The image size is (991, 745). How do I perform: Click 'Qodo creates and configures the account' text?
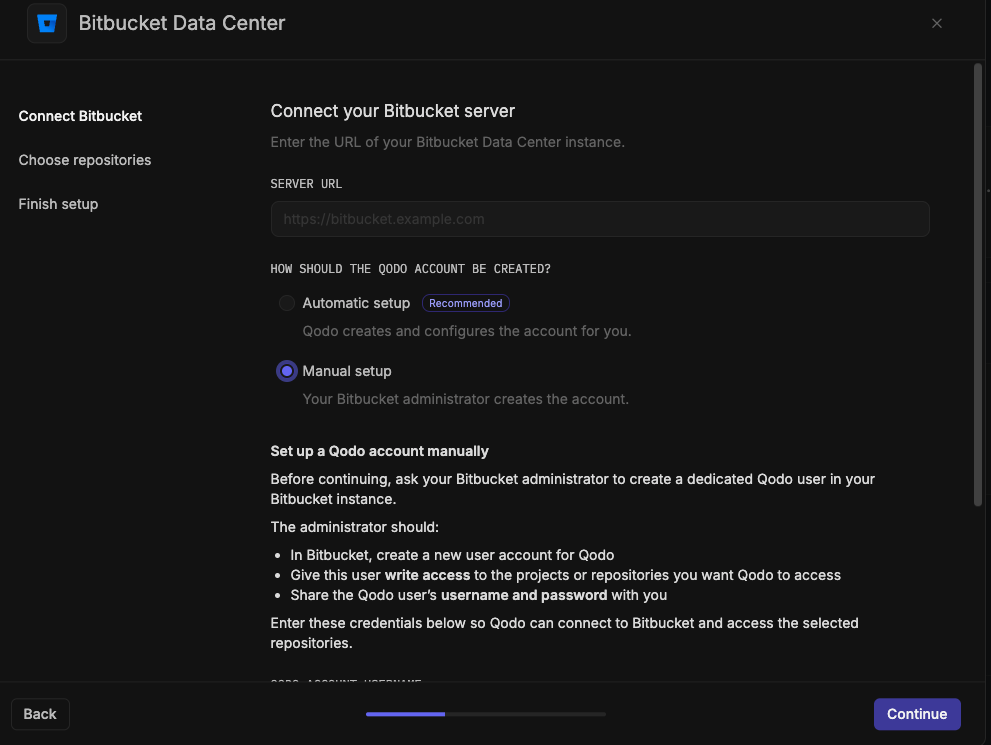(466, 331)
